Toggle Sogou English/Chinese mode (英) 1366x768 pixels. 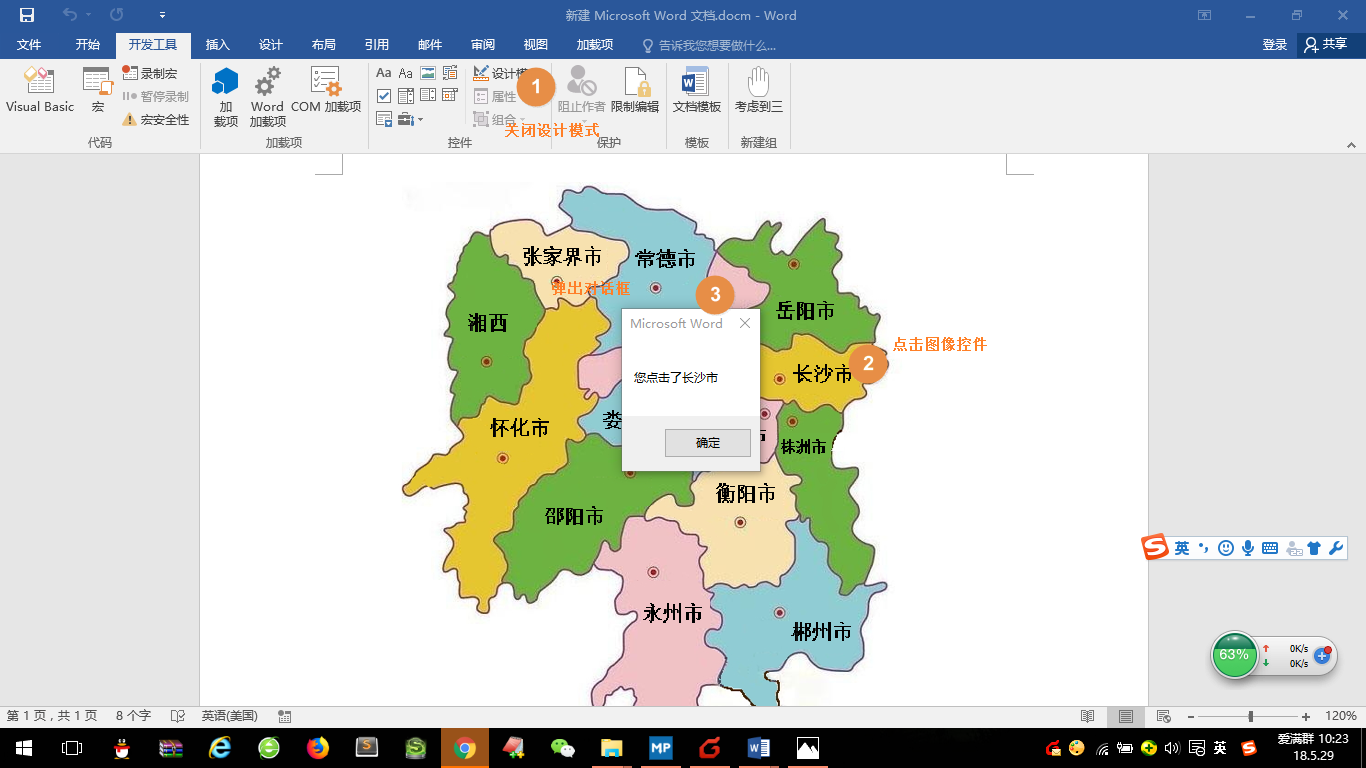coord(1182,548)
